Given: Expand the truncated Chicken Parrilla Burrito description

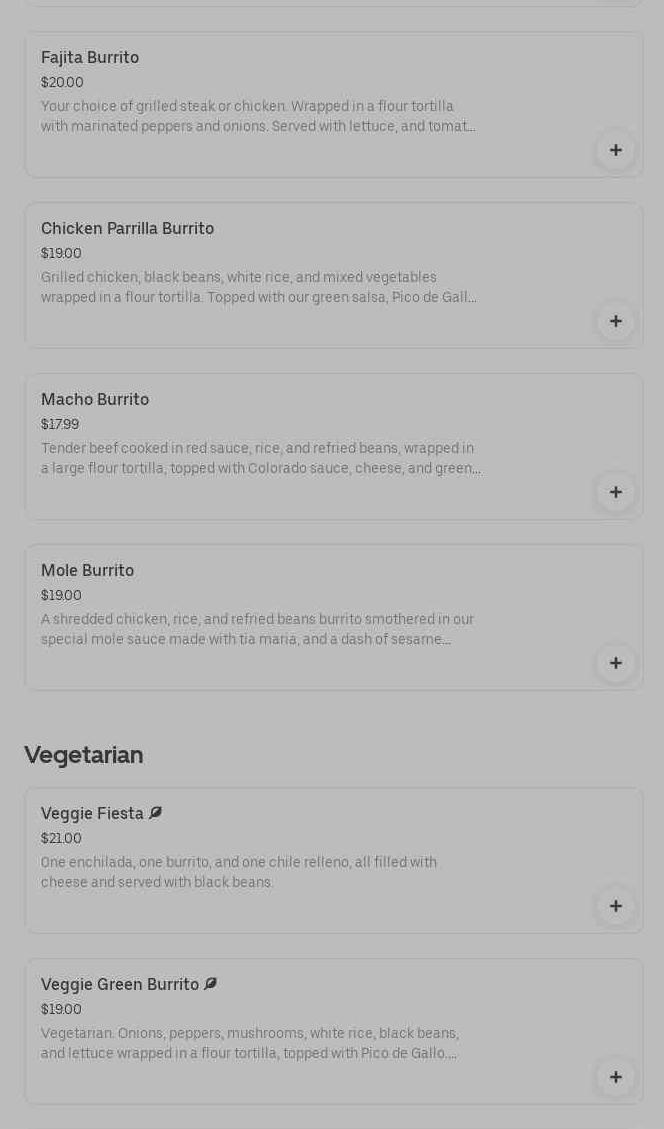Looking at the screenshot, I should 258,288.
